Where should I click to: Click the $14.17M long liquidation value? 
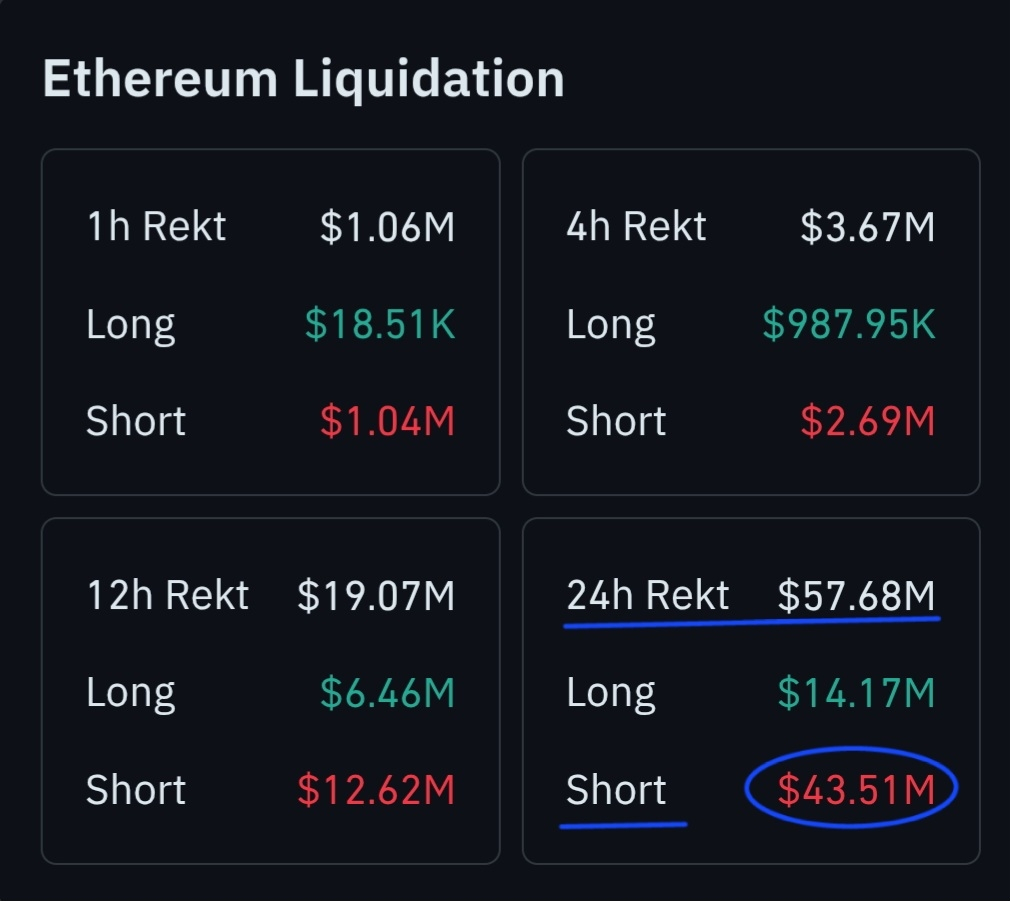[x=856, y=693]
